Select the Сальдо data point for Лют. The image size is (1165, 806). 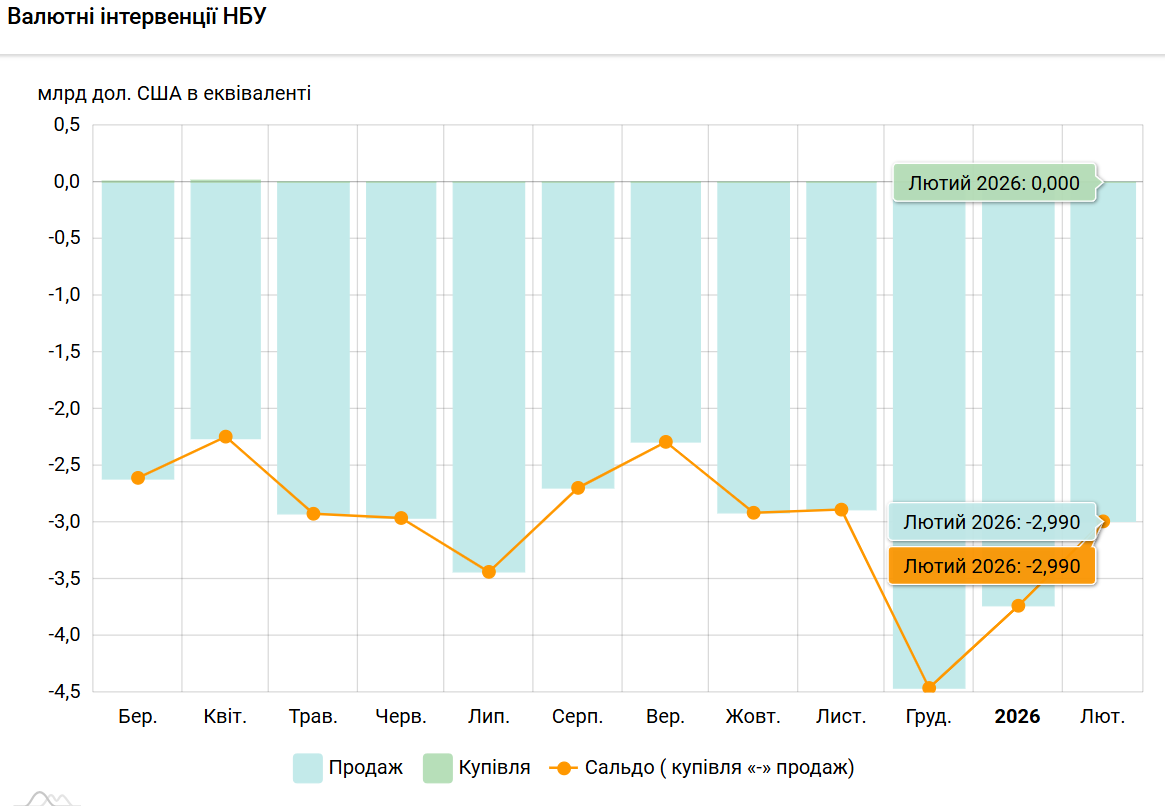(x=1103, y=521)
